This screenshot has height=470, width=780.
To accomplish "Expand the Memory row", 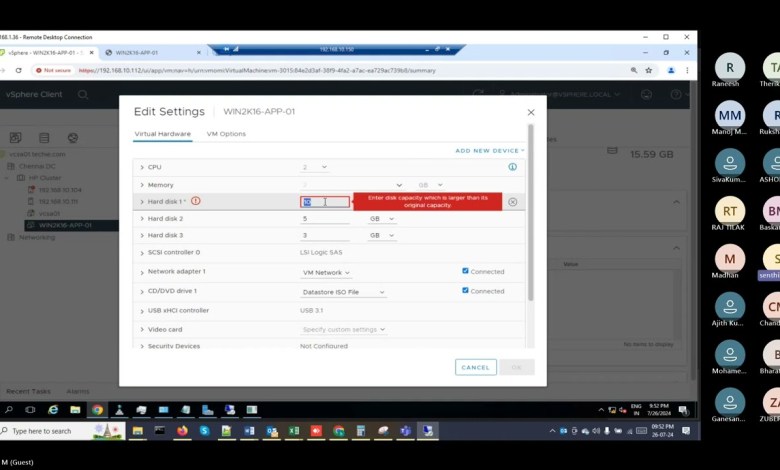I will tap(142, 185).
